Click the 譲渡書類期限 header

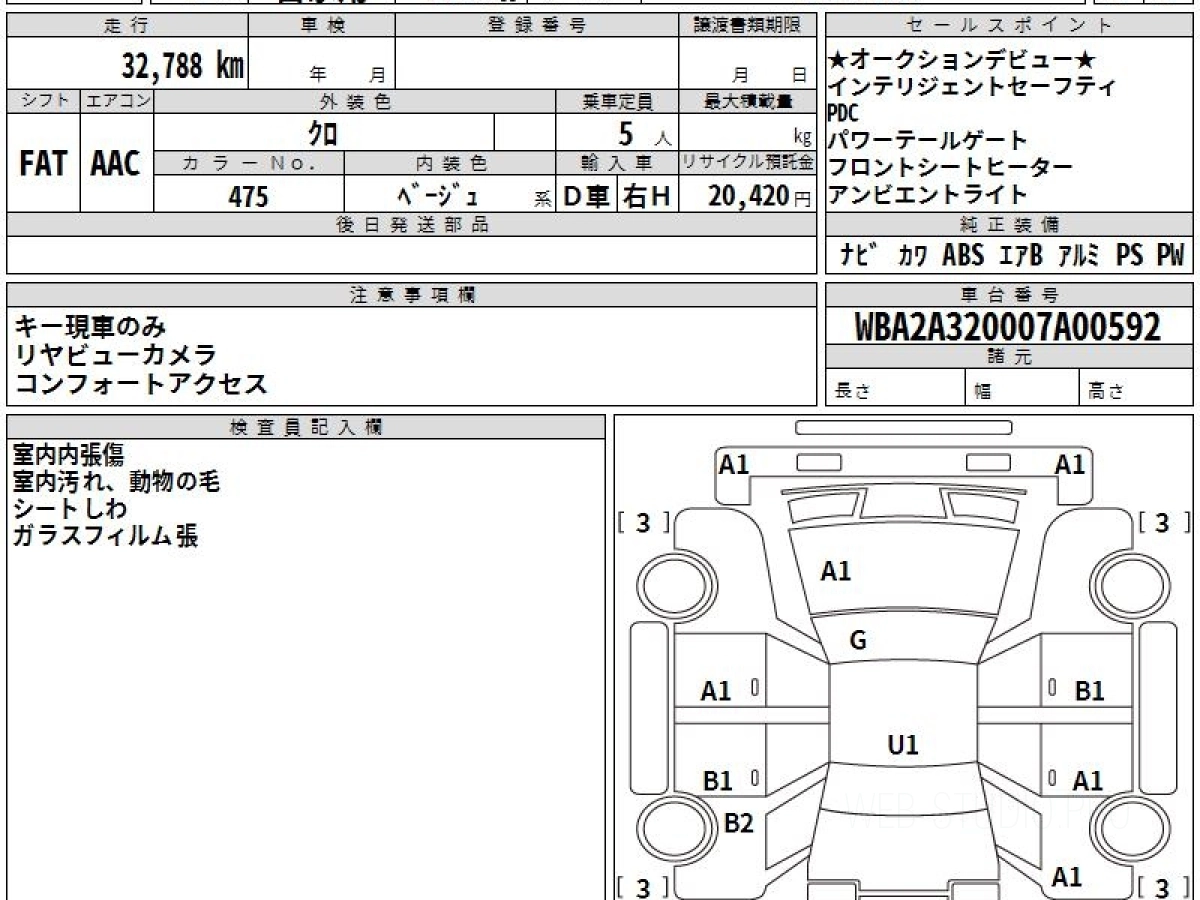tap(748, 26)
